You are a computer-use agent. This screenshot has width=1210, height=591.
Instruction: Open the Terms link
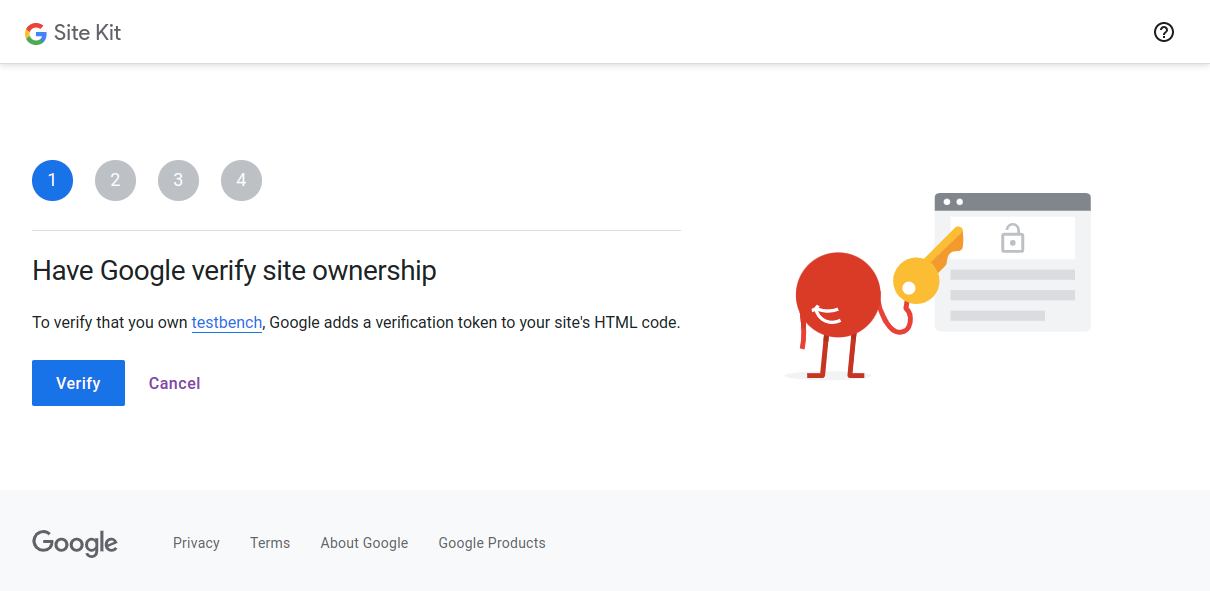(269, 543)
